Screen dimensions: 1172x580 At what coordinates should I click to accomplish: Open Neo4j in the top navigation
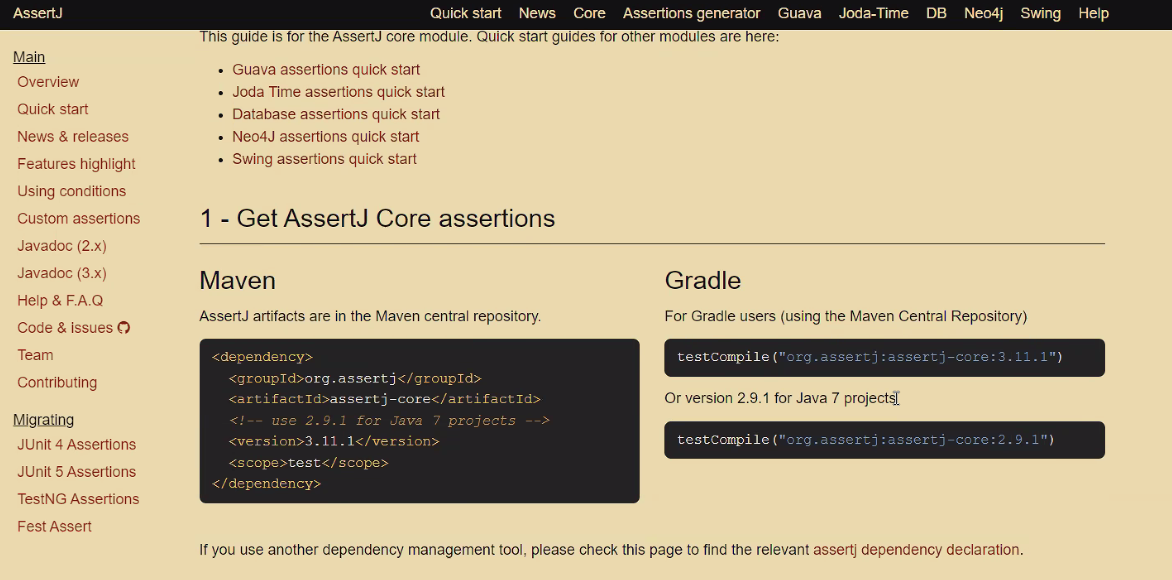(x=984, y=13)
